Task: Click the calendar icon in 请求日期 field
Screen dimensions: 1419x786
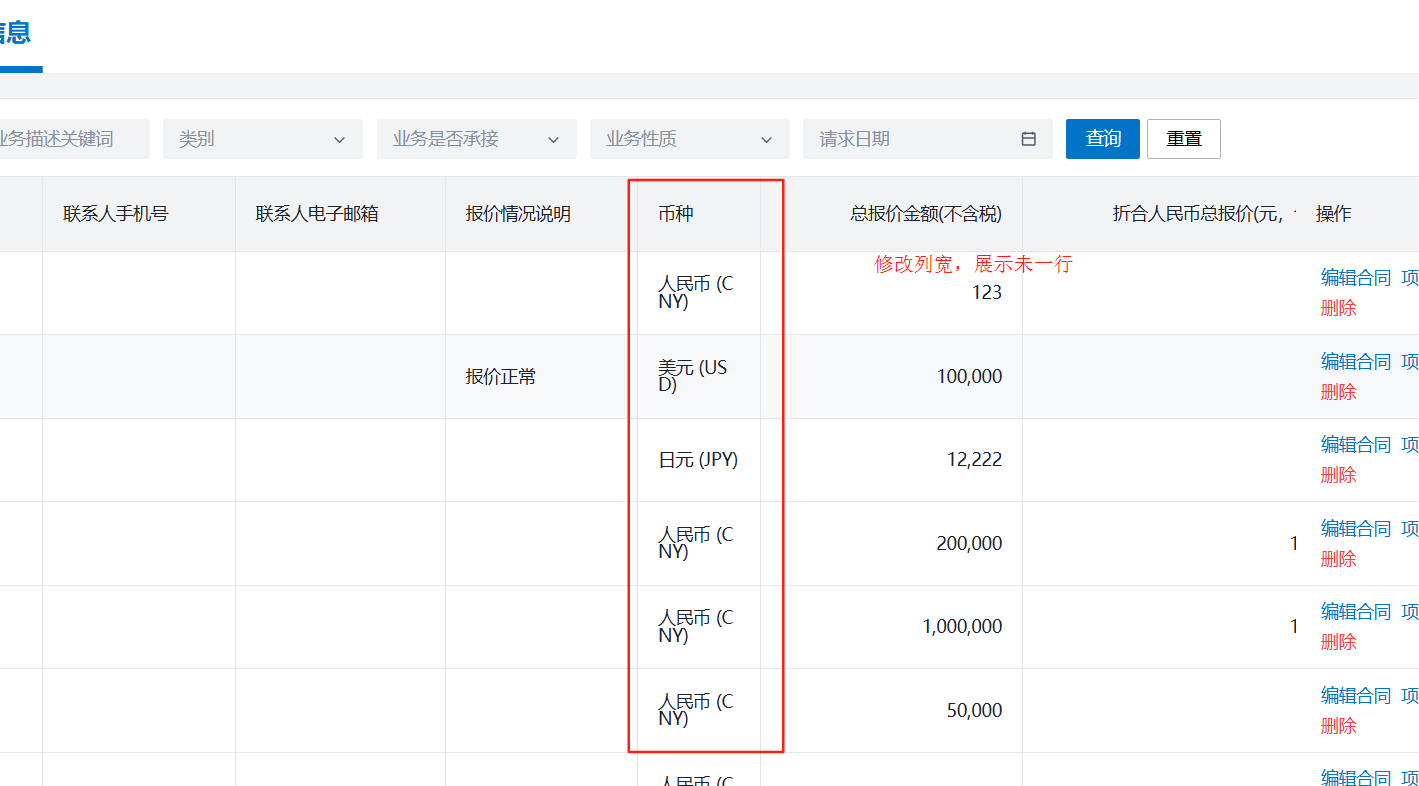Action: tap(1028, 139)
